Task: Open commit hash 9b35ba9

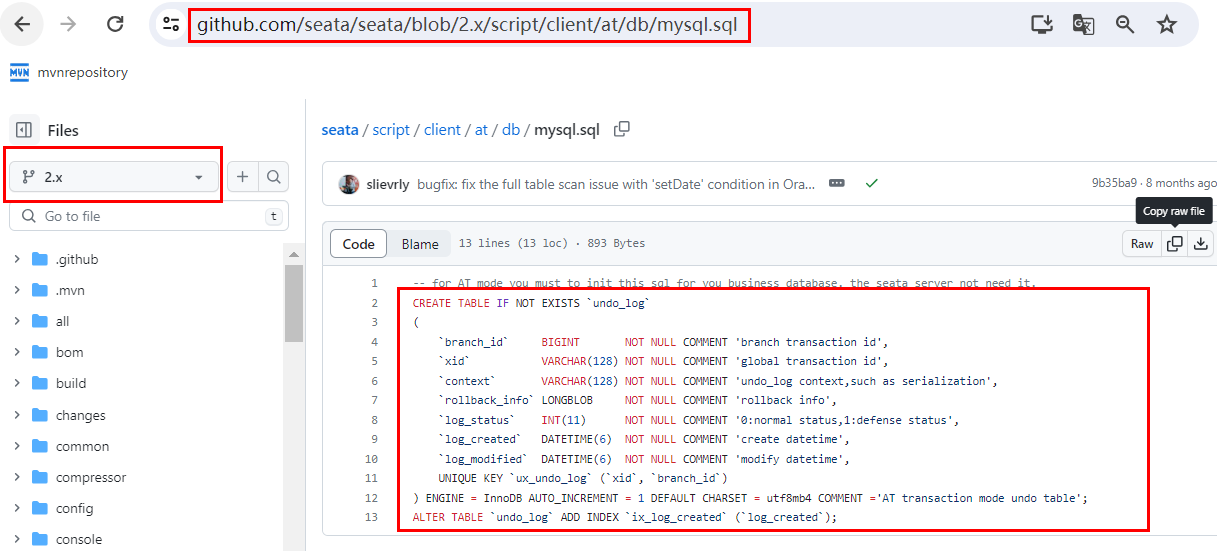Action: (1114, 184)
